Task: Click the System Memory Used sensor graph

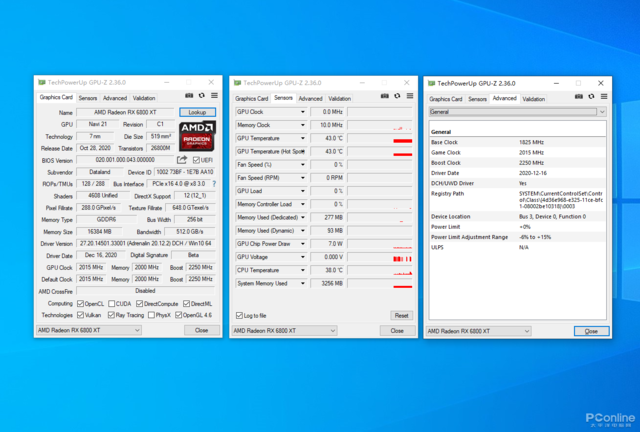Action: (x=380, y=283)
